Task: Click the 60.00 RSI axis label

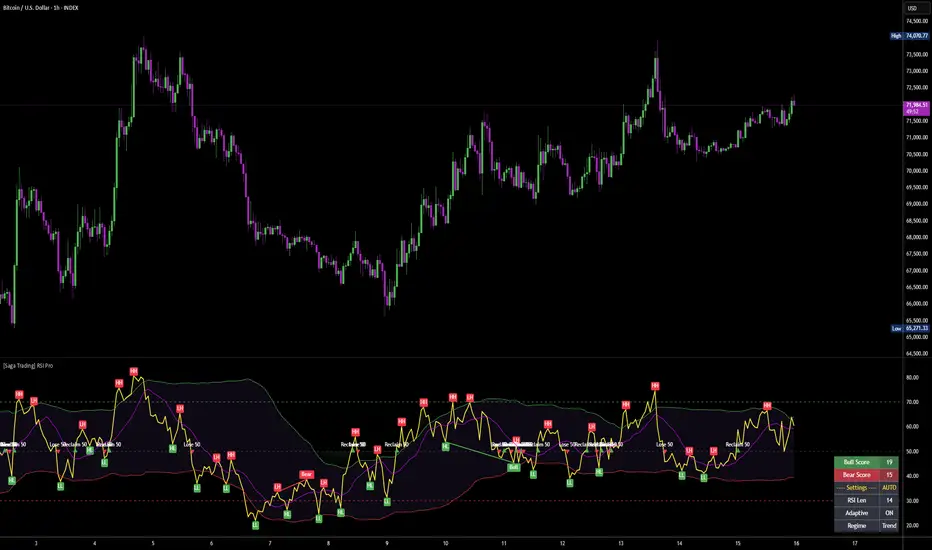Action: (912, 427)
